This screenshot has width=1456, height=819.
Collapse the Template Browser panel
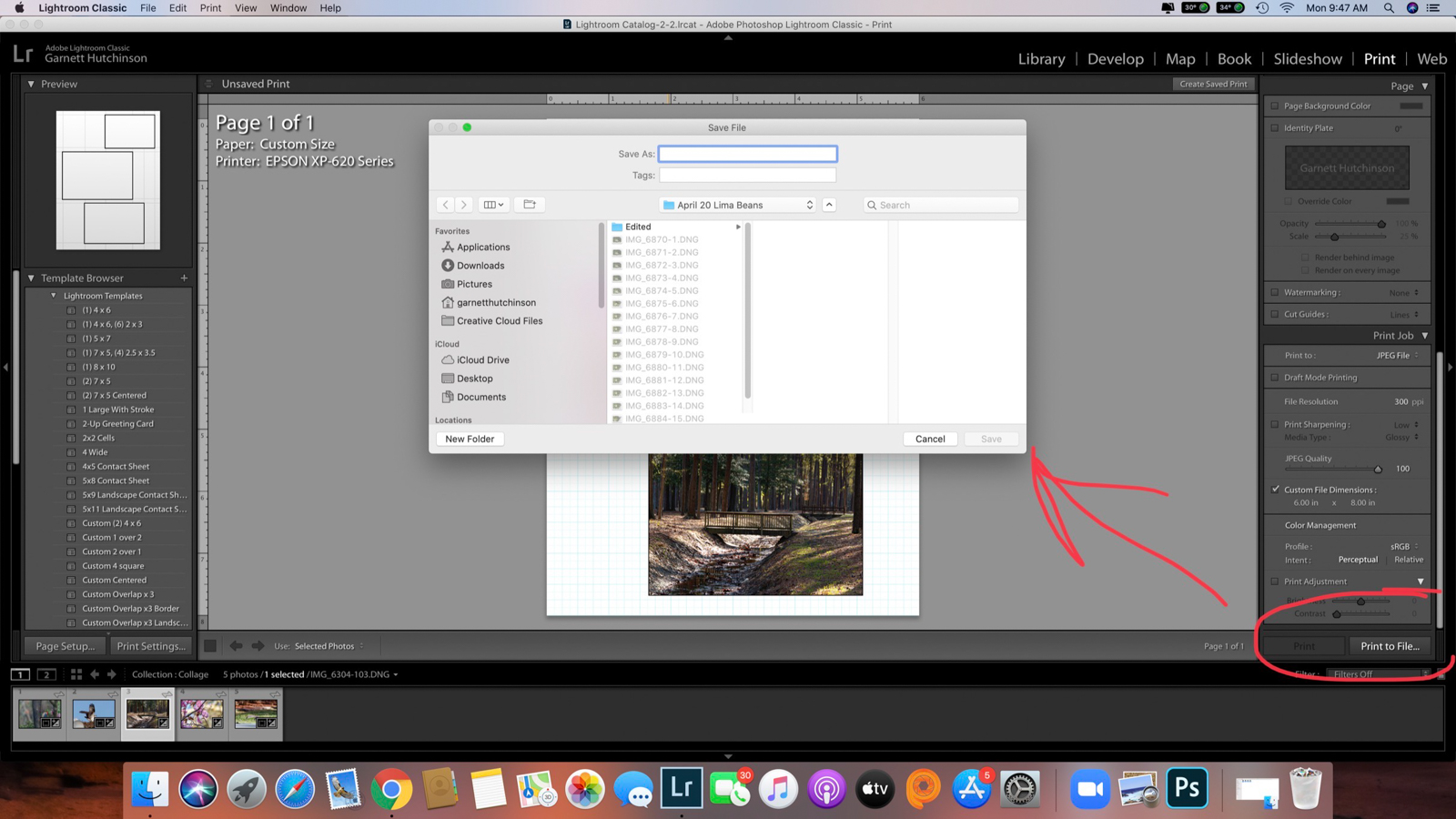(x=30, y=278)
